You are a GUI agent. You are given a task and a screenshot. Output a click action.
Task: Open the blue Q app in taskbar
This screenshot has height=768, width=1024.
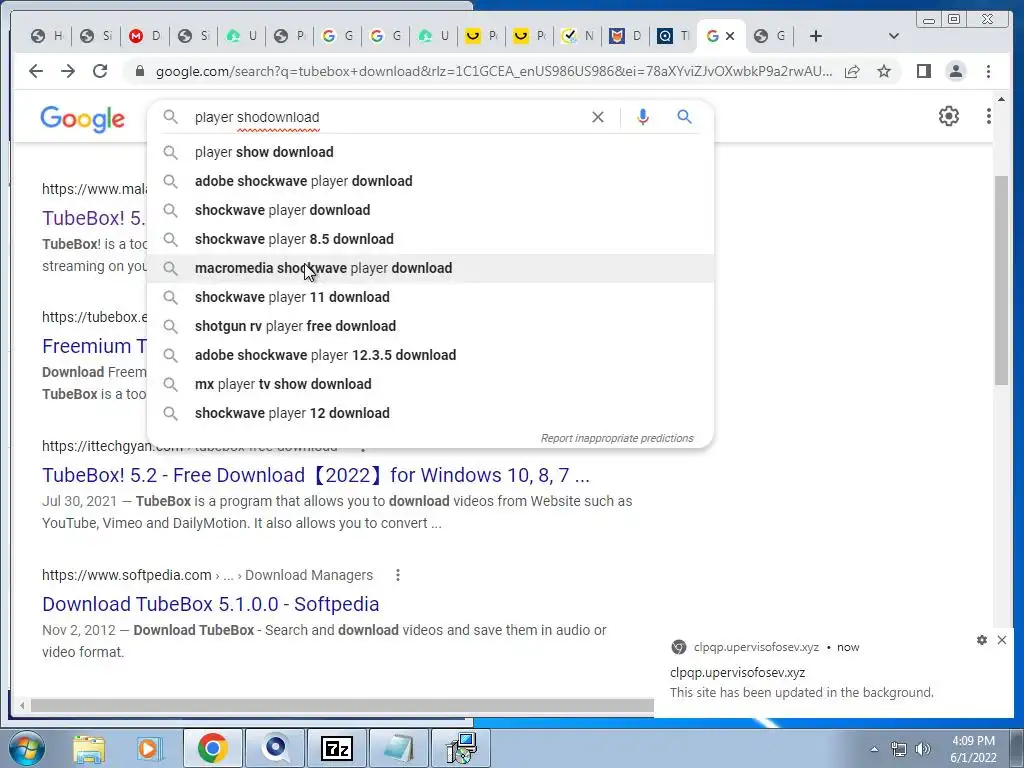click(x=276, y=748)
